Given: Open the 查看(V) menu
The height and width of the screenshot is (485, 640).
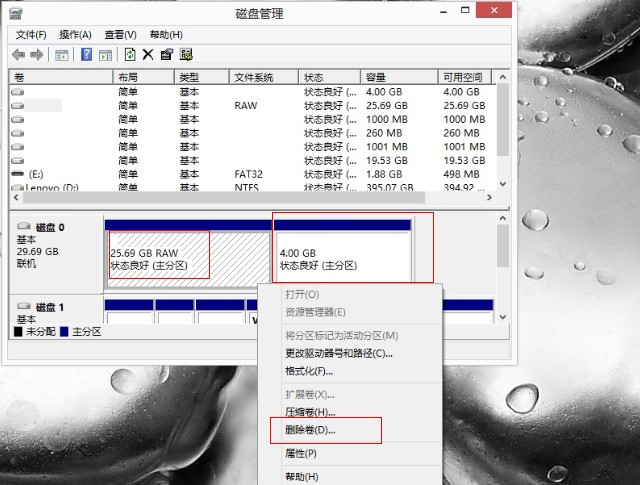Looking at the screenshot, I should [x=120, y=35].
